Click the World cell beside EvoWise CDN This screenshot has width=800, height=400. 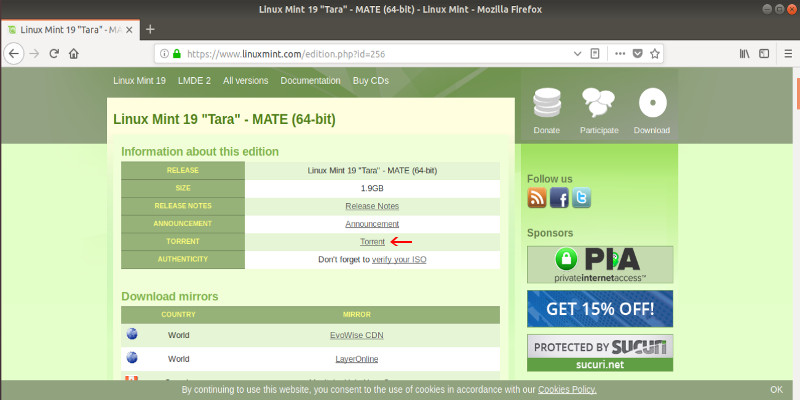coord(178,335)
